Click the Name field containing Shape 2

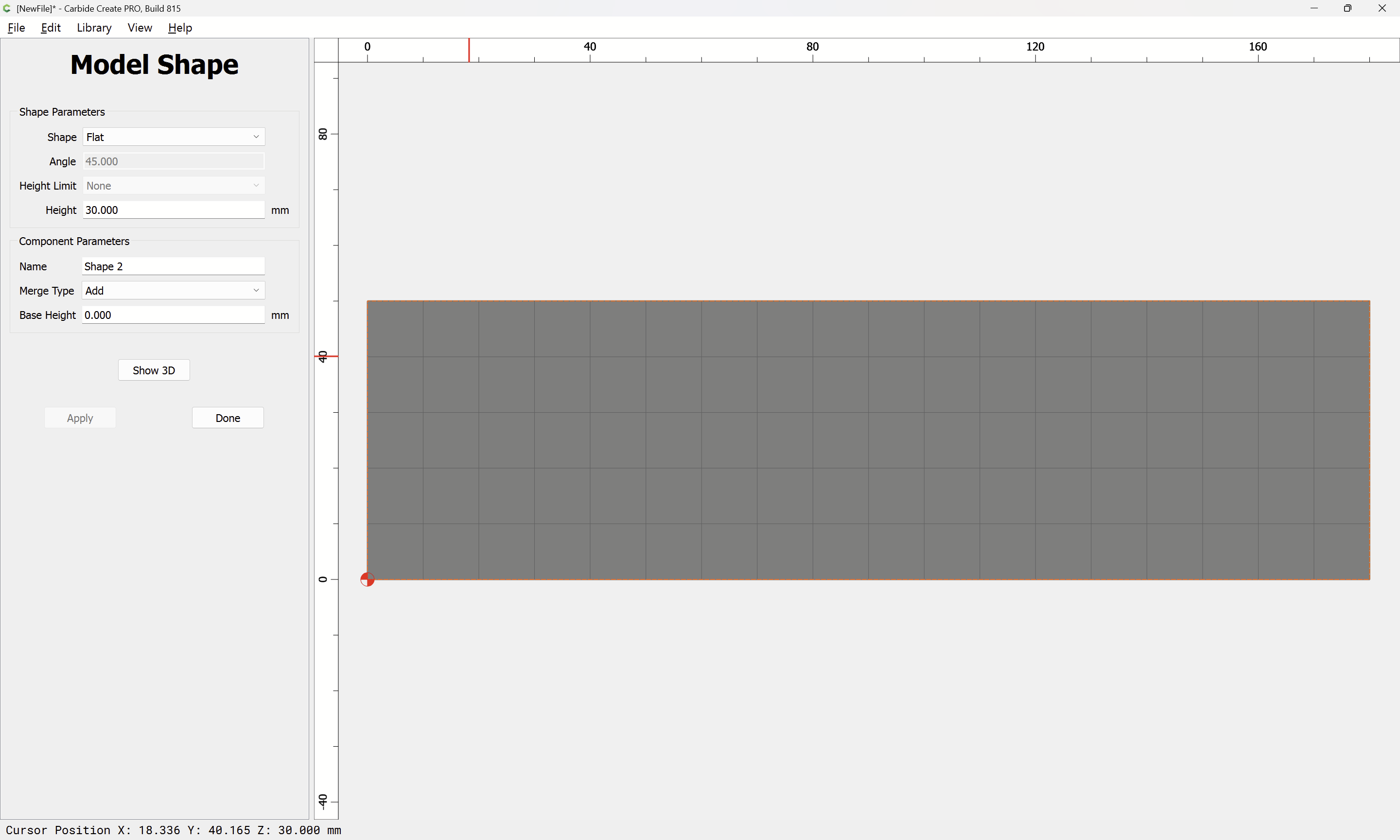click(174, 266)
